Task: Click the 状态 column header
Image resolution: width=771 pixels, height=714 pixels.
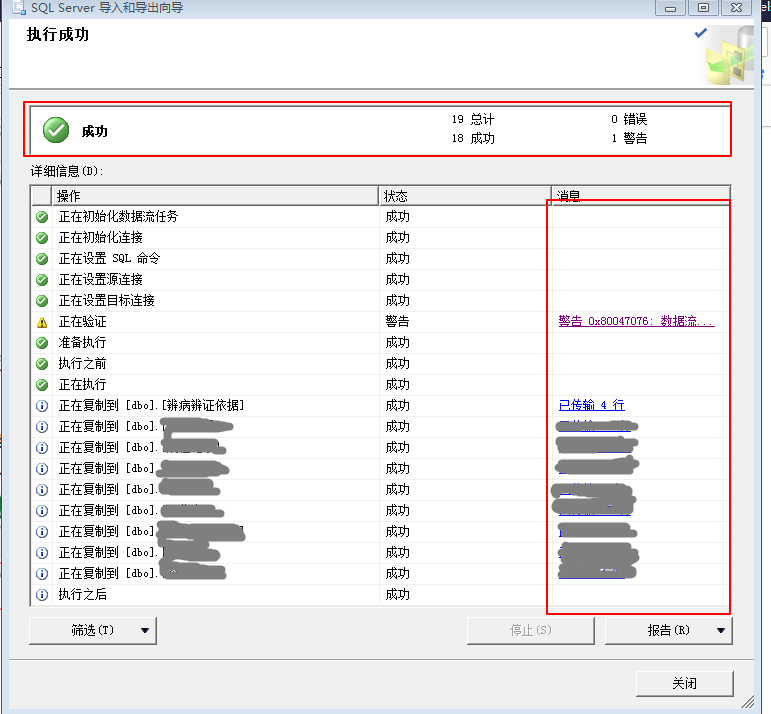Action: pos(465,196)
